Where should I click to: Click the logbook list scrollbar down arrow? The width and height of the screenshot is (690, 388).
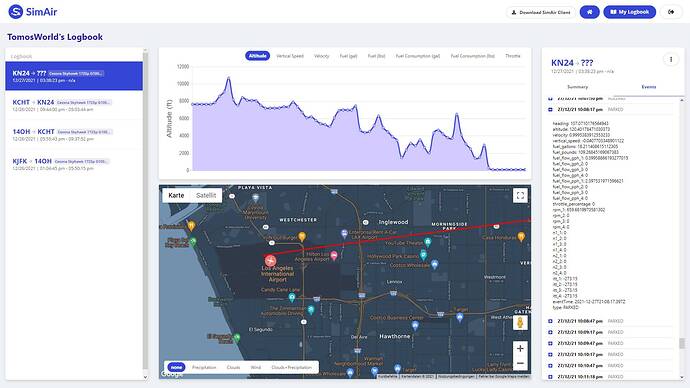(146, 377)
